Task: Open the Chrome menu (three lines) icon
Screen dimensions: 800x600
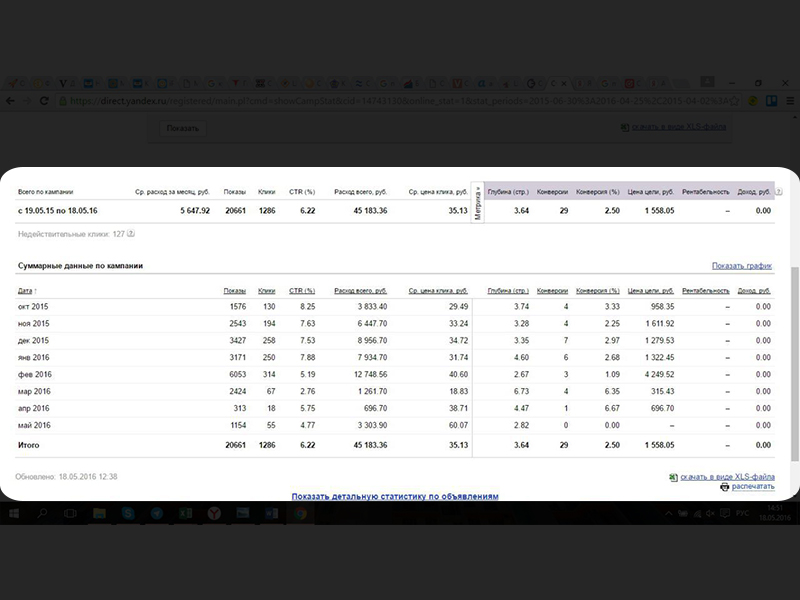Action: (790, 101)
